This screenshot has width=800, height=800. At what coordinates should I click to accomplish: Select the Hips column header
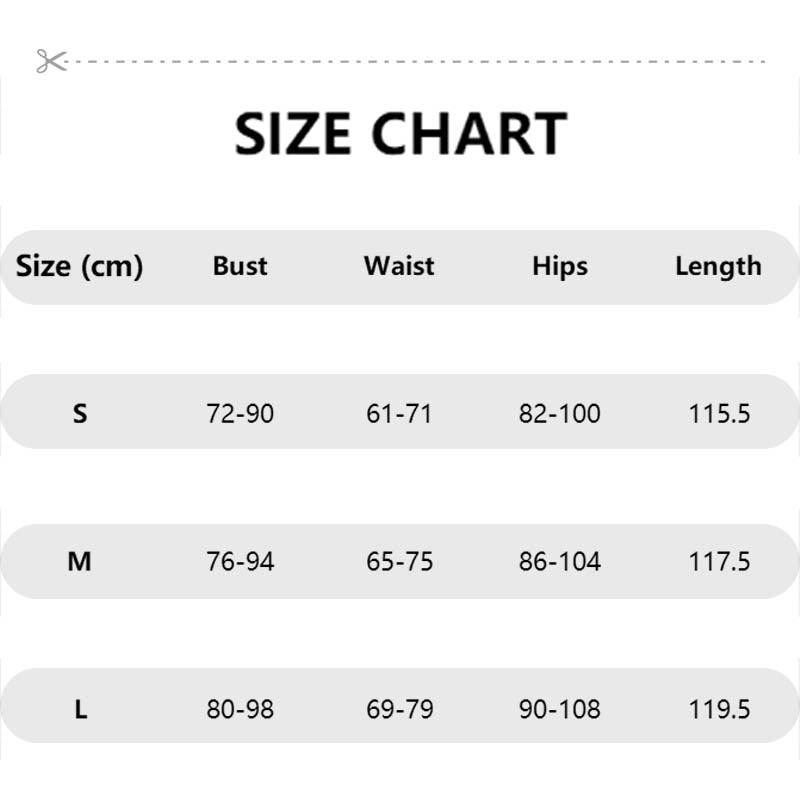560,266
